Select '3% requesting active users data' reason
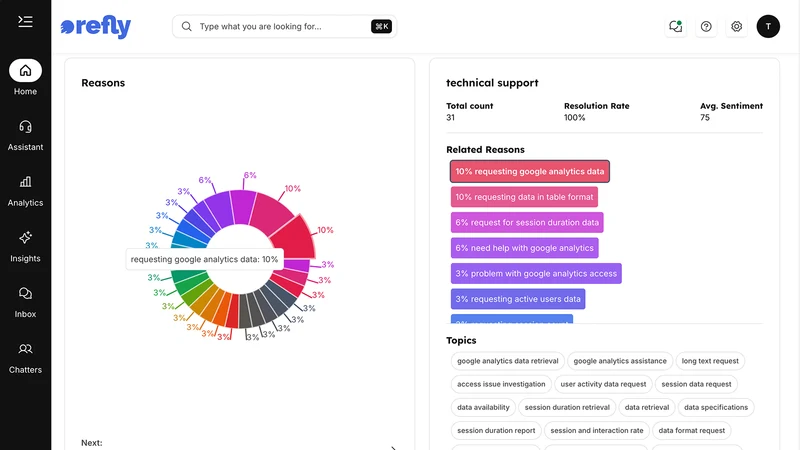The height and width of the screenshot is (450, 800). [x=518, y=299]
